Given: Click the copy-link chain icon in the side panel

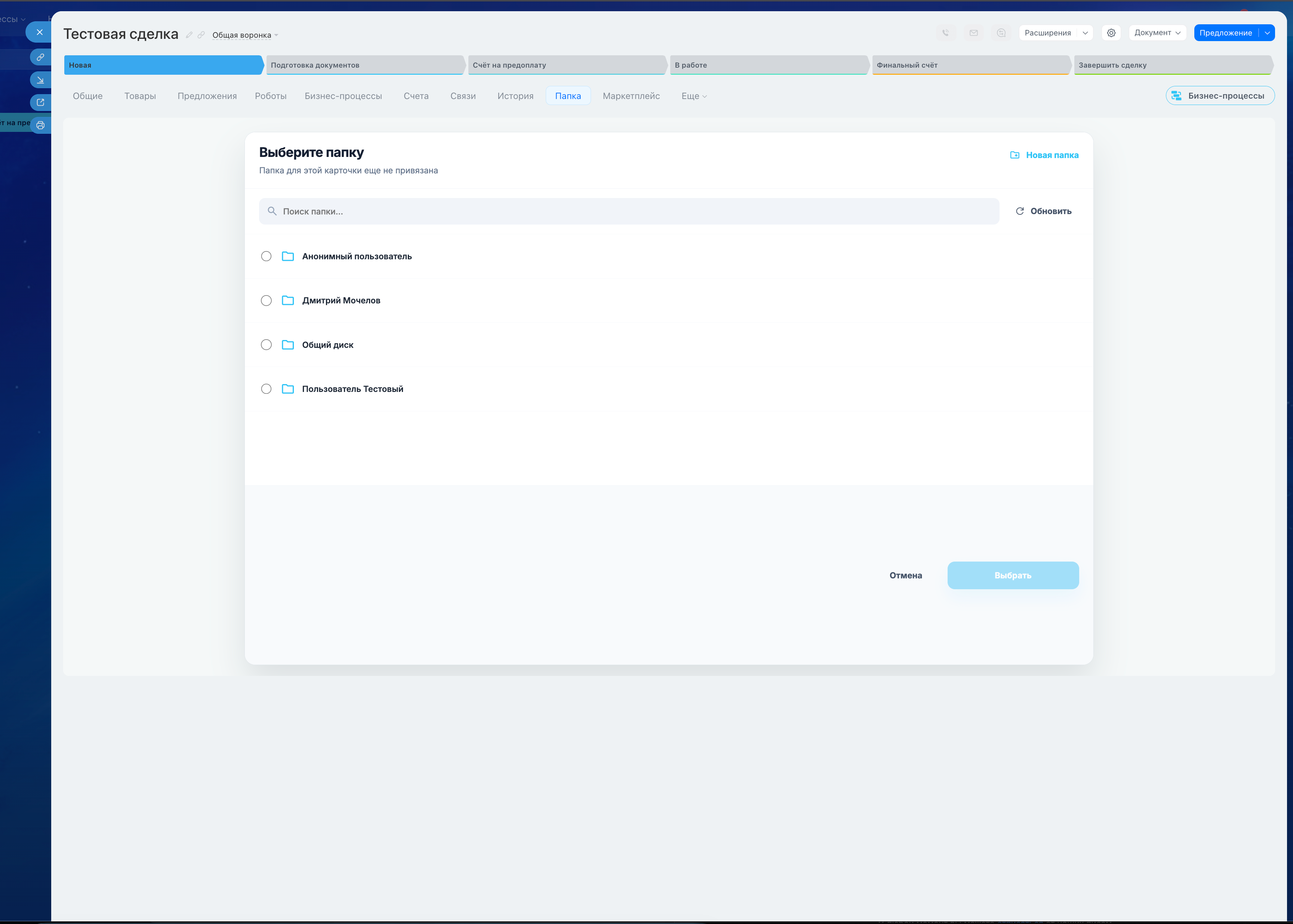Looking at the screenshot, I should 40,58.
